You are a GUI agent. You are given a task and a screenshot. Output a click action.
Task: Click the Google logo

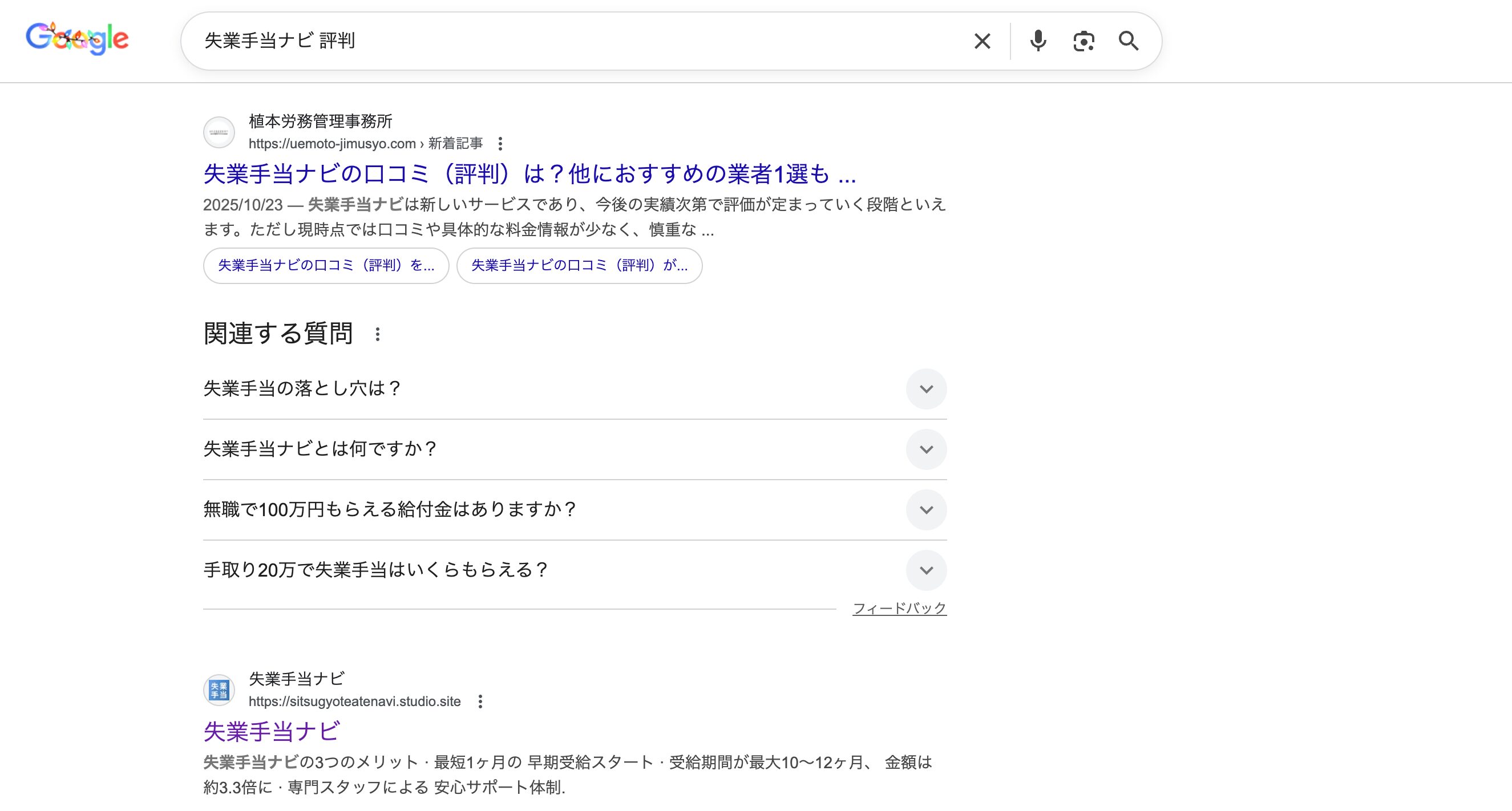[x=77, y=39]
